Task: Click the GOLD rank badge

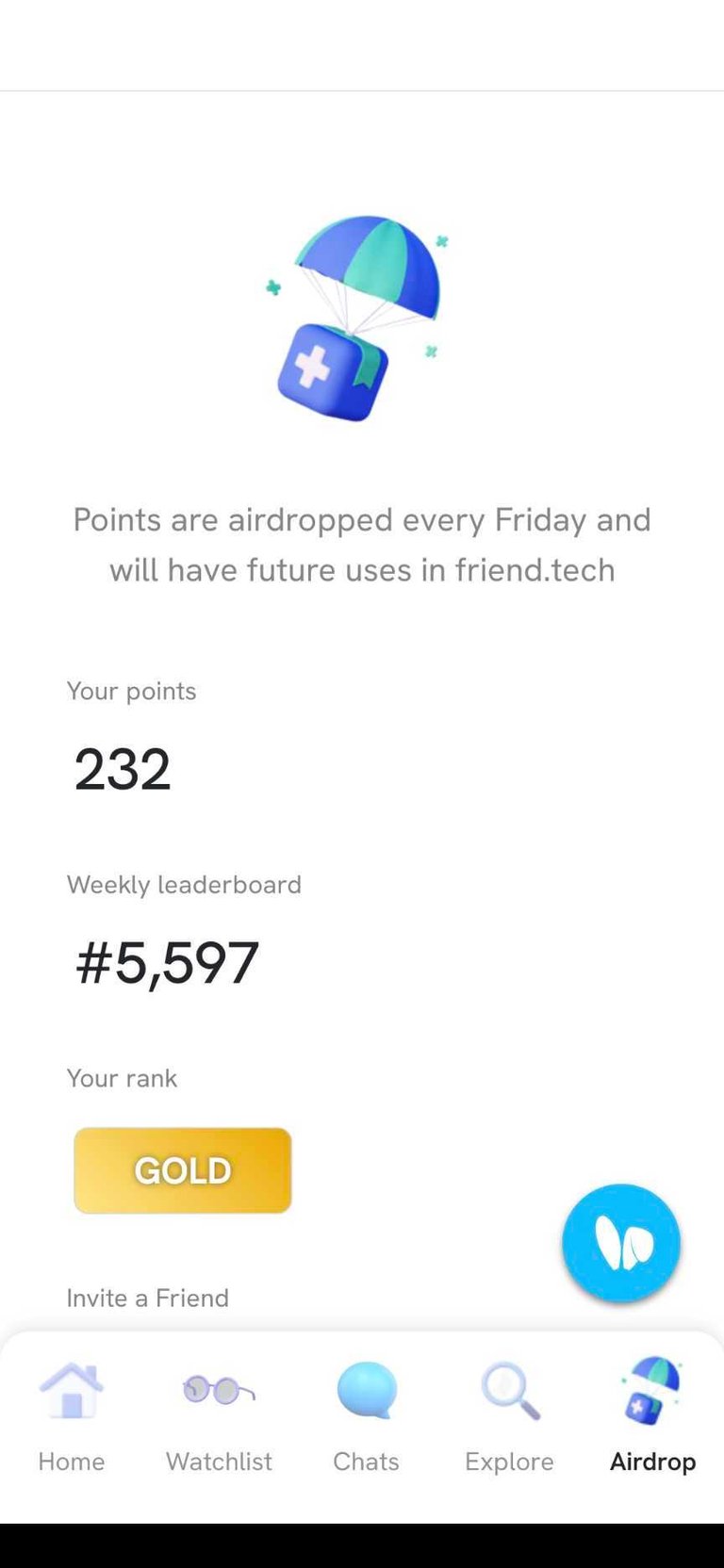Action: [183, 1170]
